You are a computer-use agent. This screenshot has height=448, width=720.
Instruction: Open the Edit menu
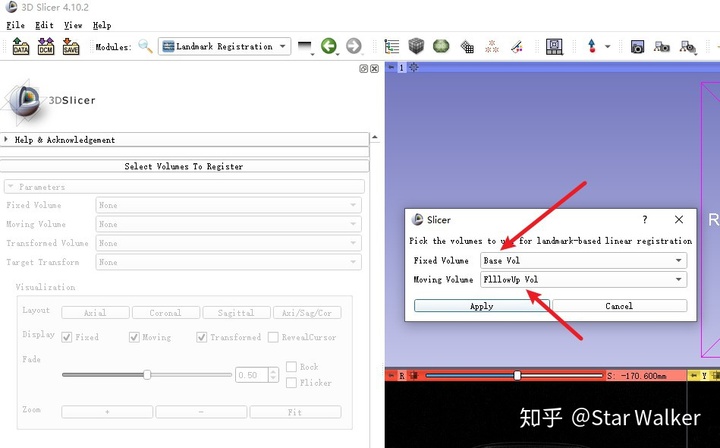point(44,25)
